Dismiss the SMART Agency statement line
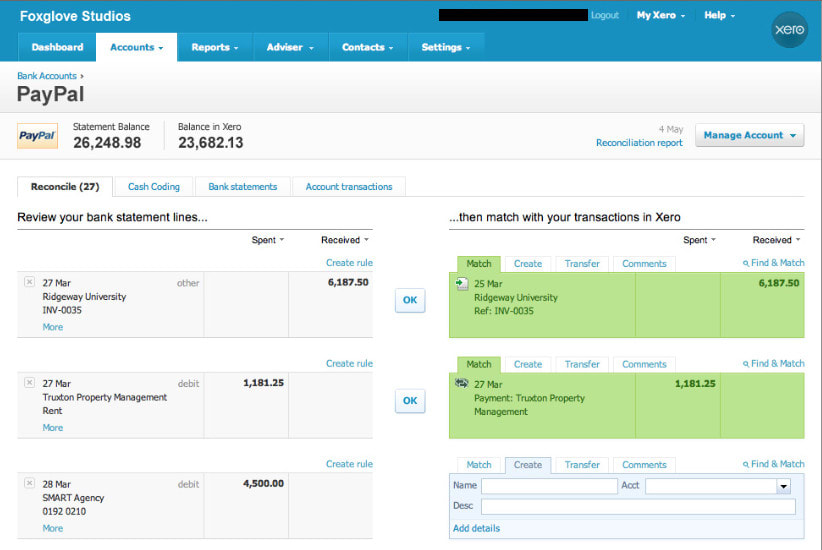Image resolution: width=822 pixels, height=550 pixels. pyautogui.click(x=29, y=483)
